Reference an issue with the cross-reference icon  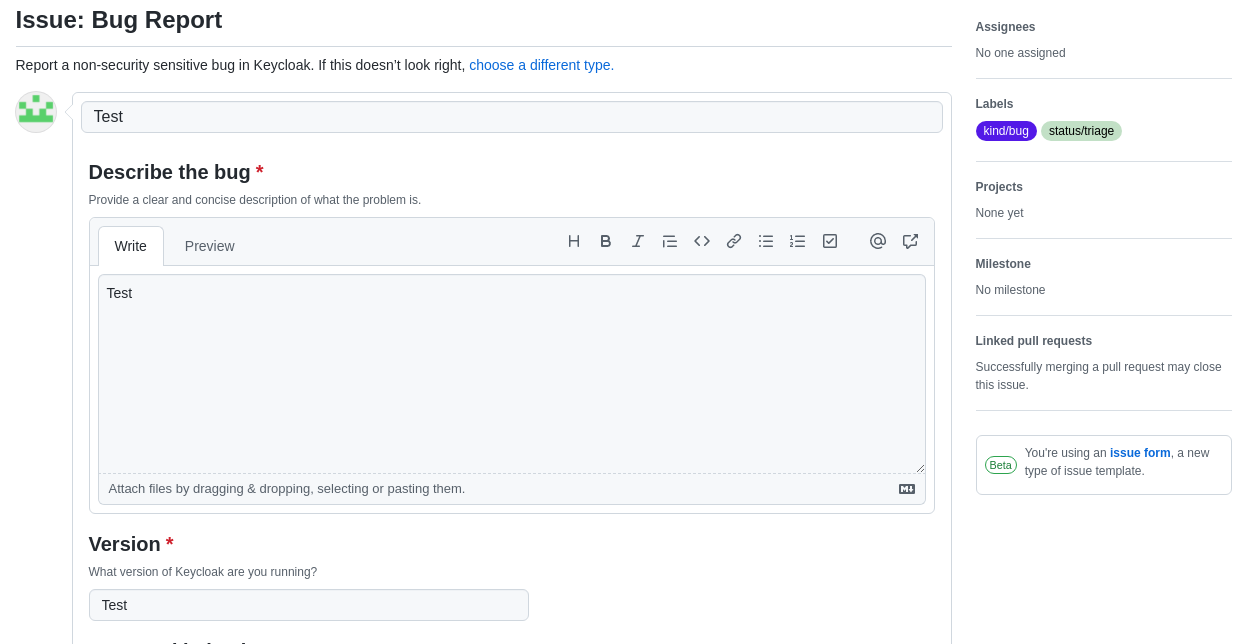pyautogui.click(x=910, y=241)
